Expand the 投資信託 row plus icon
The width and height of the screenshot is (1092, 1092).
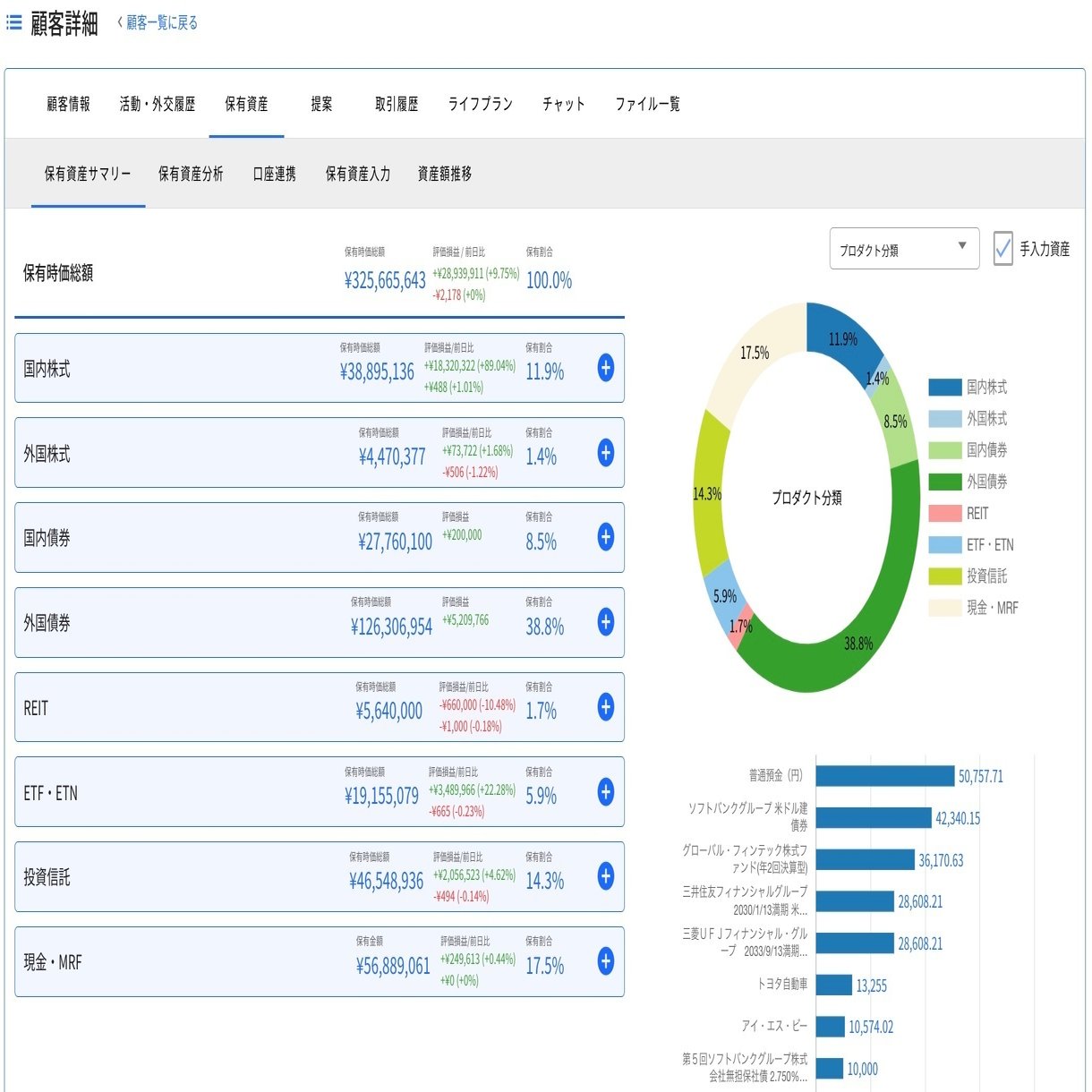click(x=606, y=876)
